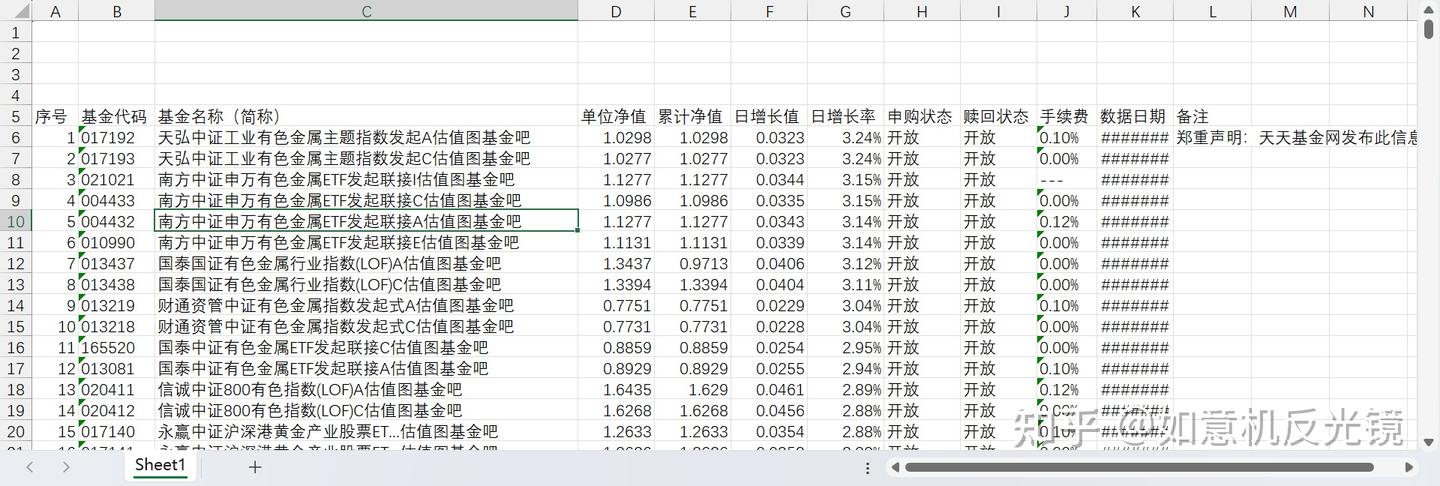The image size is (1440, 486).
Task: Select 单位净值 value 1.3437
Action: 616,263
